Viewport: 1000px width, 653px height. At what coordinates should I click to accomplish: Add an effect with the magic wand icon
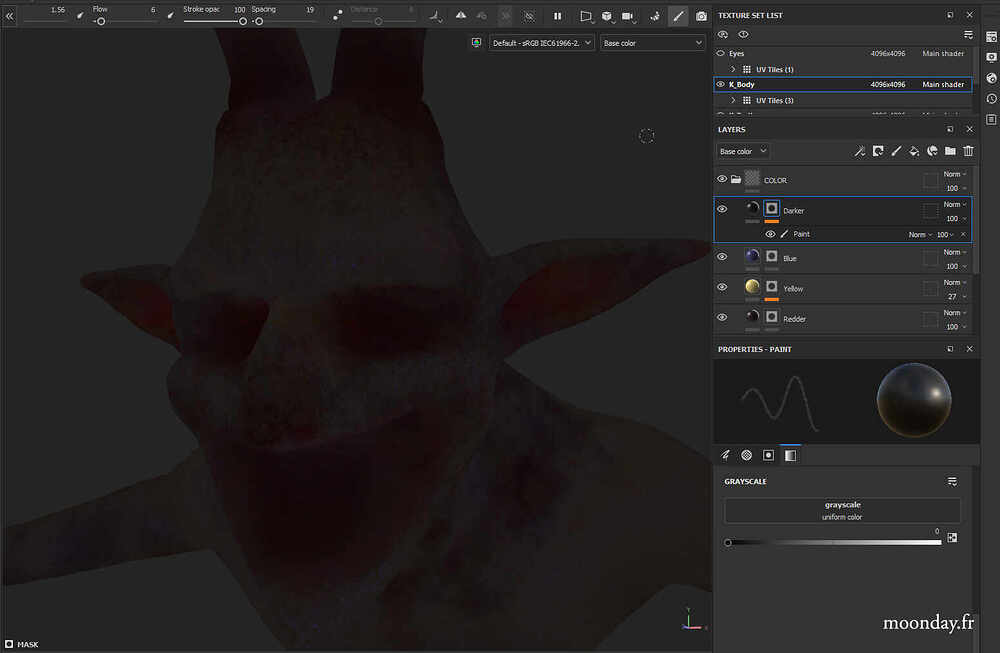(860, 151)
